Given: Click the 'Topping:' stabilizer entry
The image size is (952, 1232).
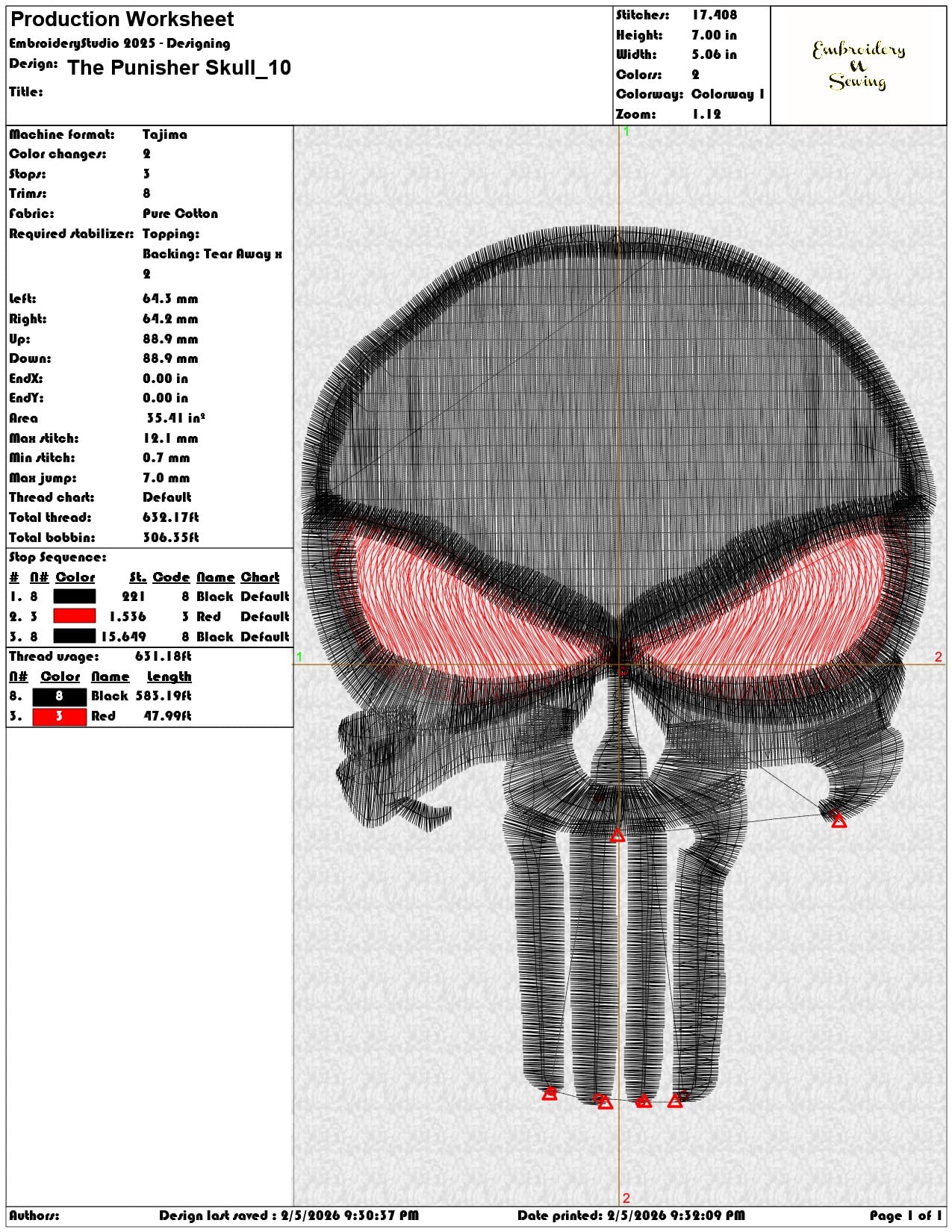Looking at the screenshot, I should tap(171, 234).
